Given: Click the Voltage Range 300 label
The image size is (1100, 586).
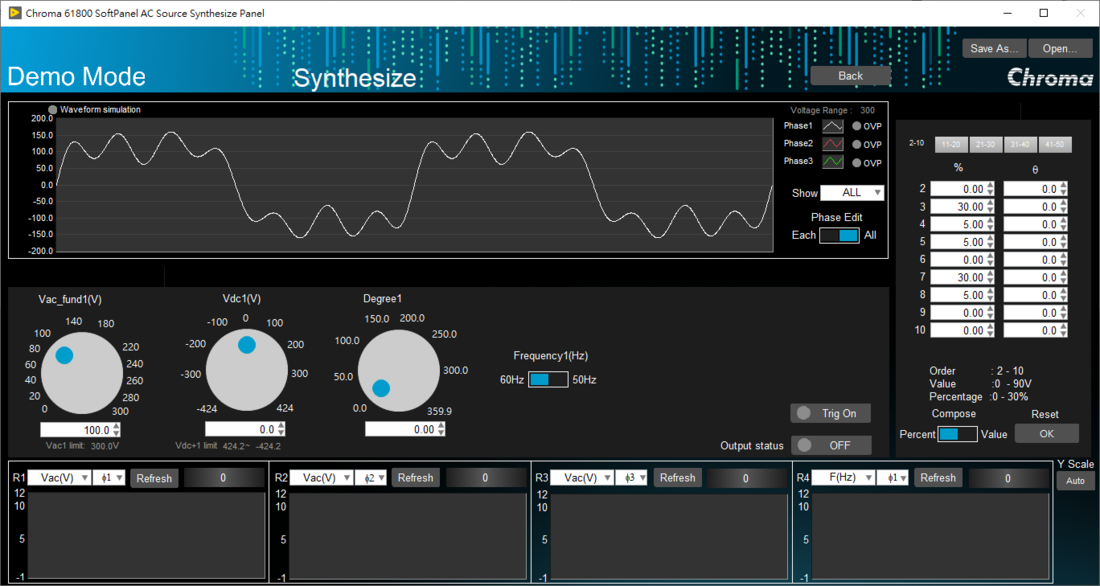Looking at the screenshot, I should [833, 111].
